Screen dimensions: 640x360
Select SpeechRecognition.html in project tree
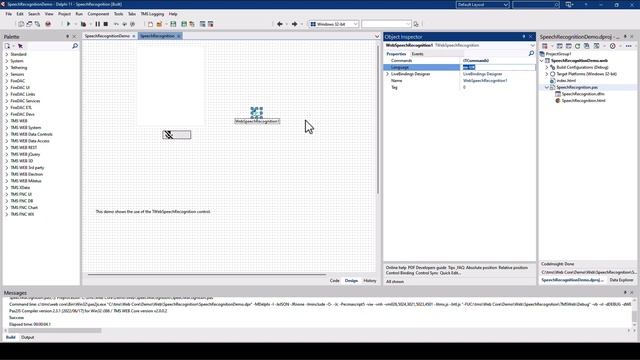click(583, 100)
